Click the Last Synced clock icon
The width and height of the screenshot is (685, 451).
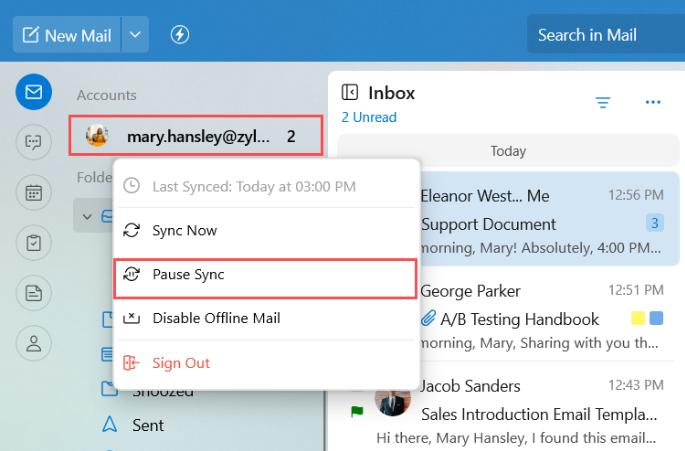click(x=131, y=186)
